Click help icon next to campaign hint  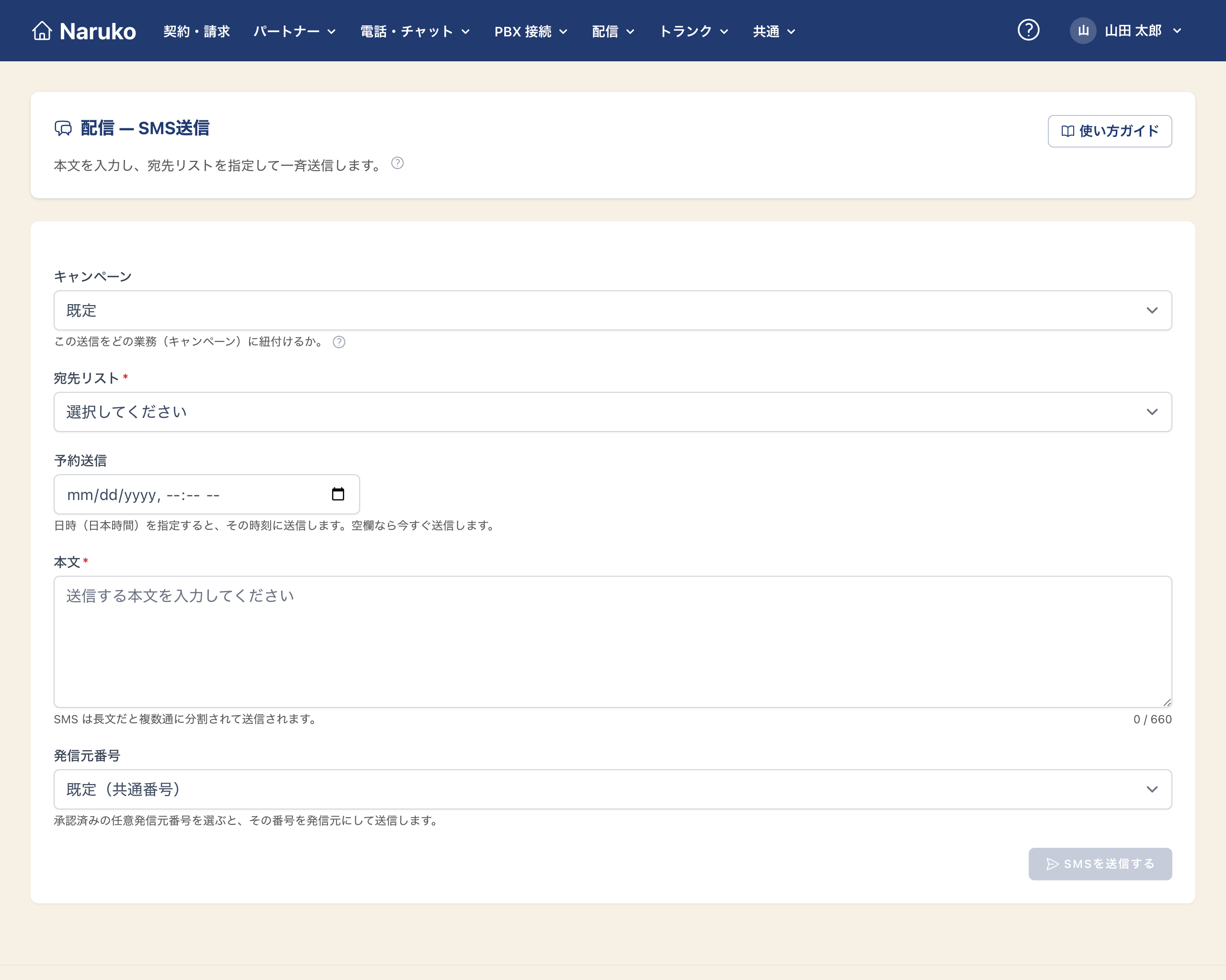click(x=339, y=342)
